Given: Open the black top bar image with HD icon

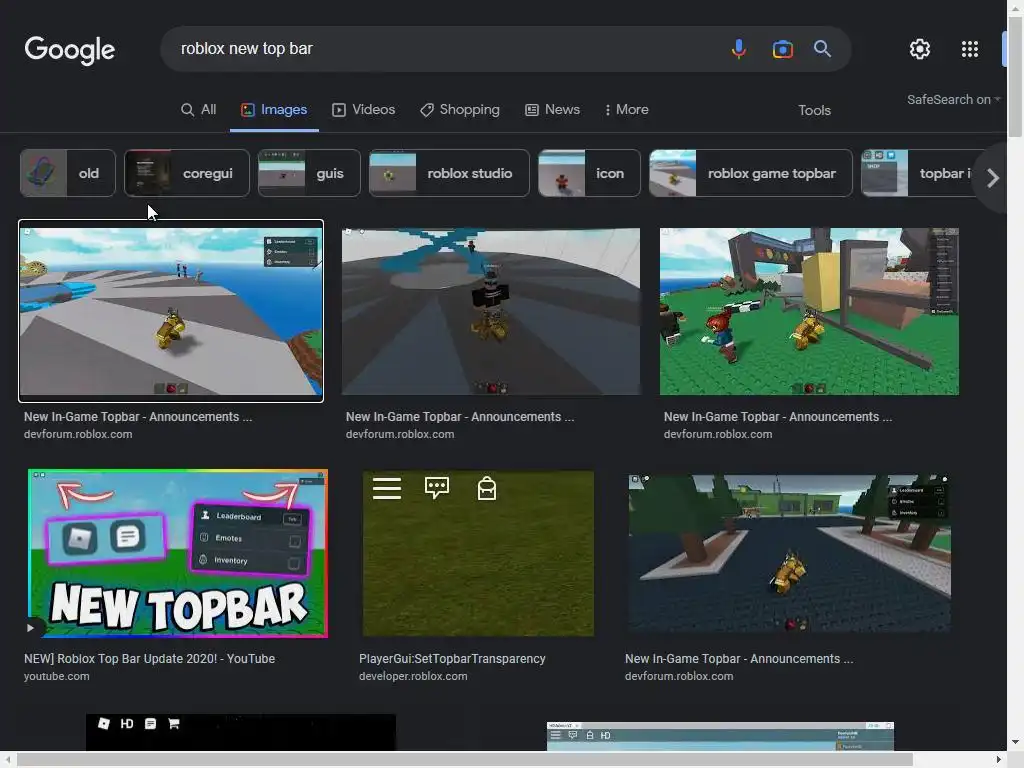Looking at the screenshot, I should [x=240, y=732].
